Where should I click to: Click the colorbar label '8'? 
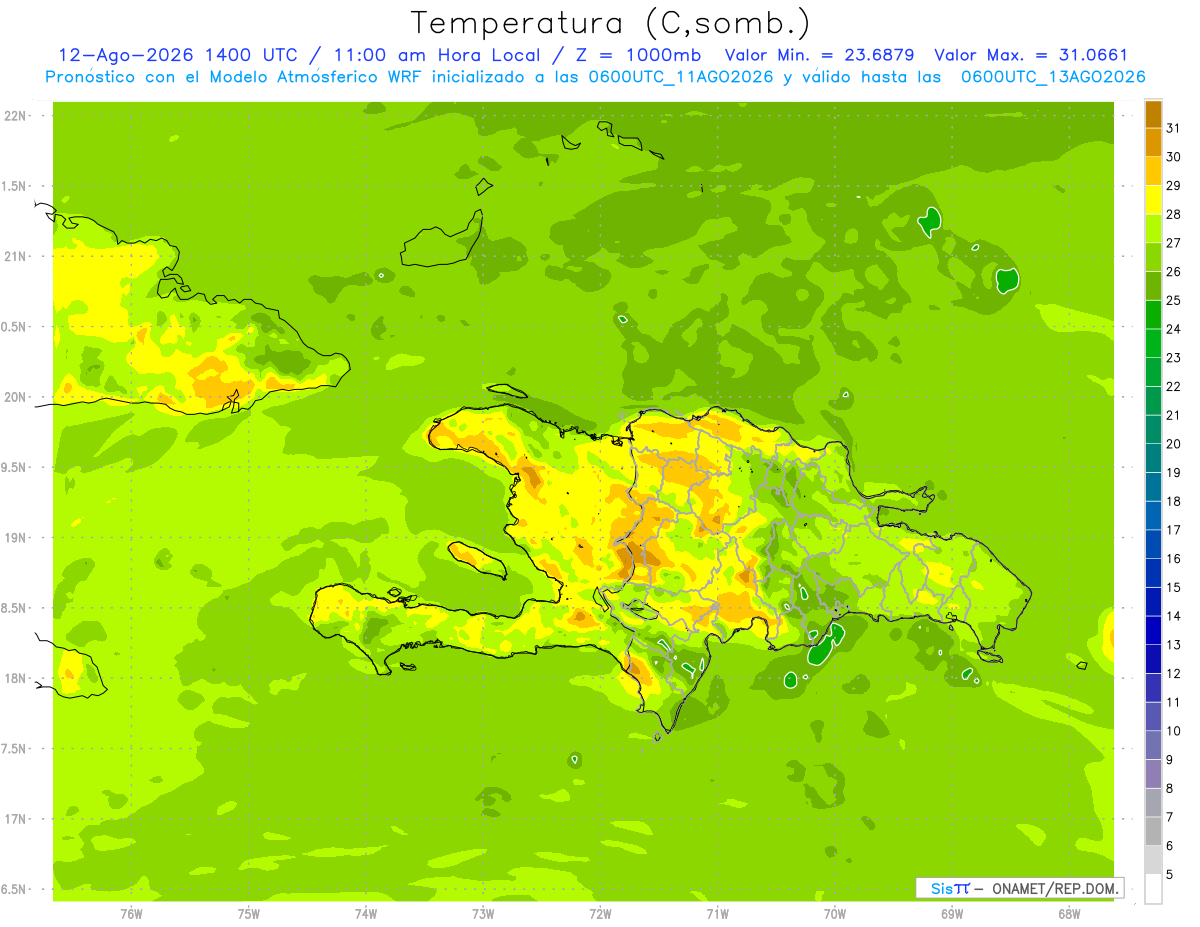1170,789
